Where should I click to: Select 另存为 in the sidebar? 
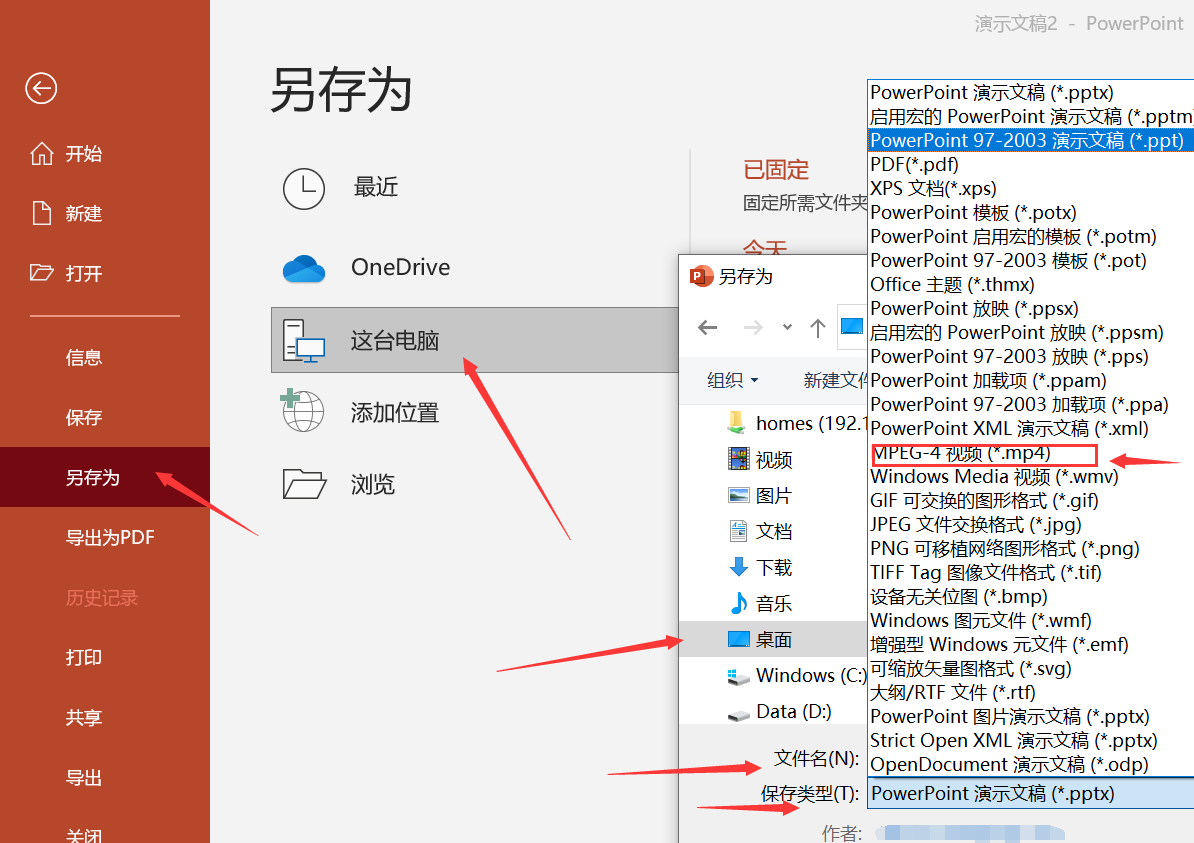coord(104,477)
